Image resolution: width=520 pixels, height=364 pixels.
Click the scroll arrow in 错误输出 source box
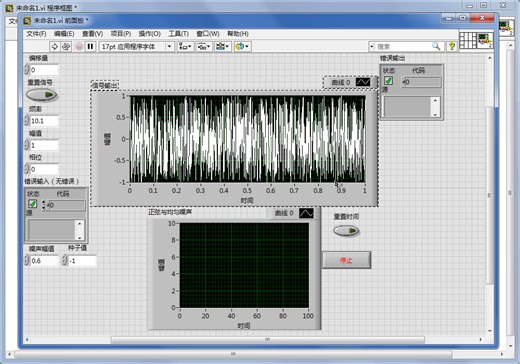[x=435, y=100]
